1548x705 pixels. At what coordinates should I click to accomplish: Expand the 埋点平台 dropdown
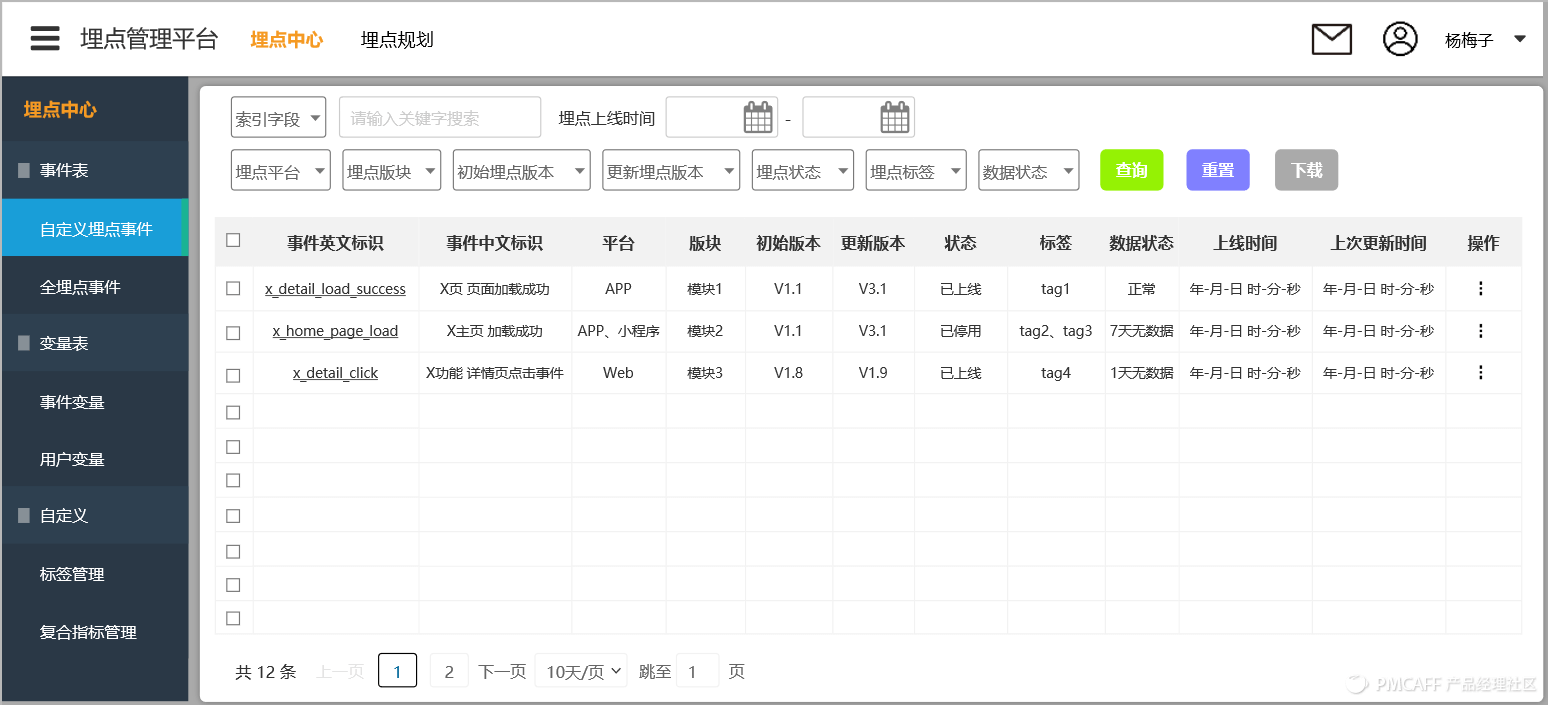[280, 170]
